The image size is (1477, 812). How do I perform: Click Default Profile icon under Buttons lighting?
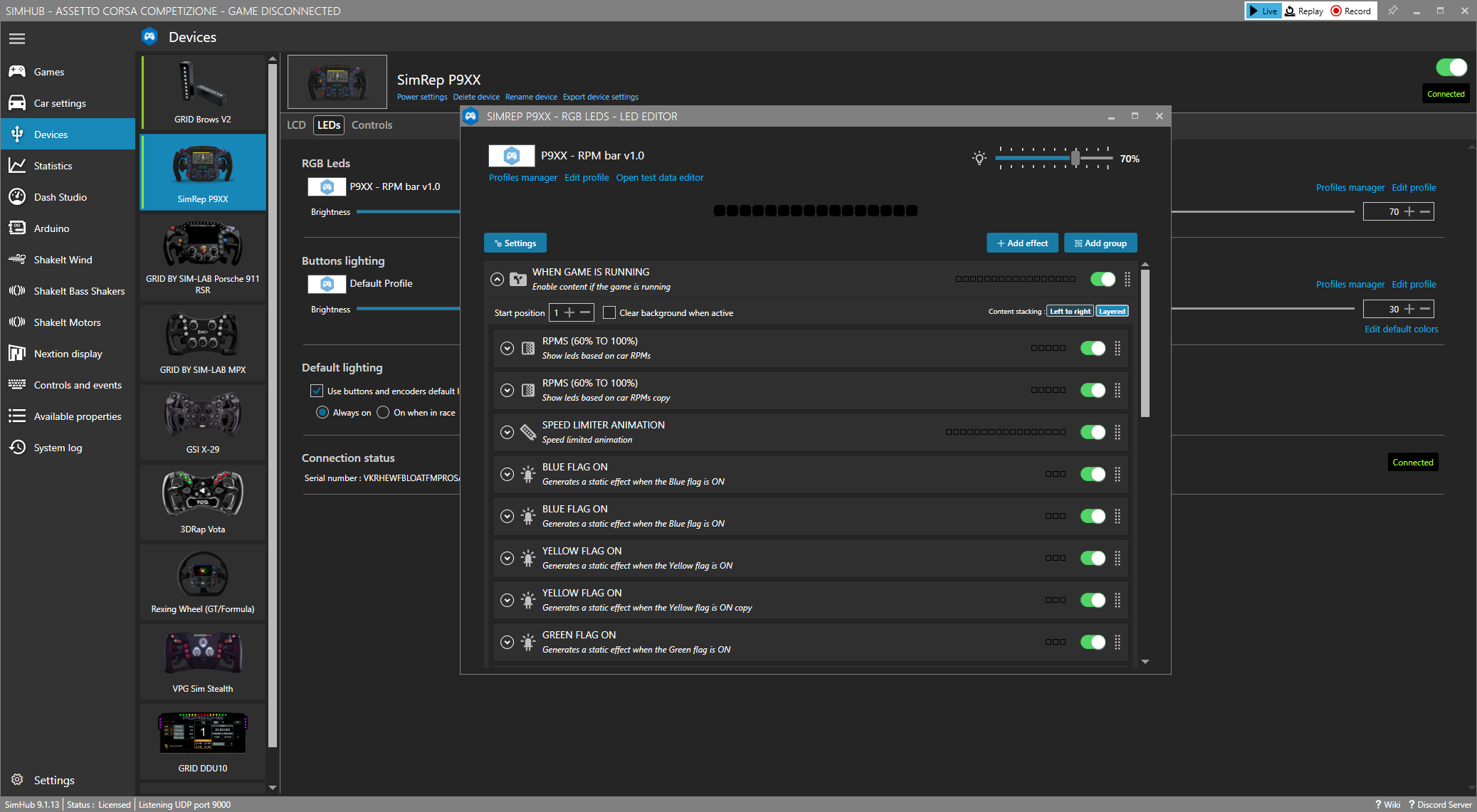click(327, 284)
